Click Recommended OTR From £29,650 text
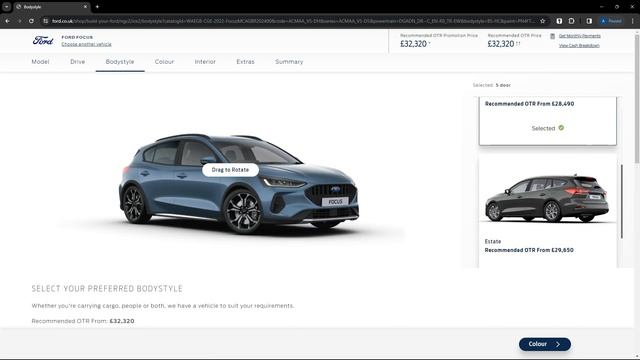 click(529, 250)
